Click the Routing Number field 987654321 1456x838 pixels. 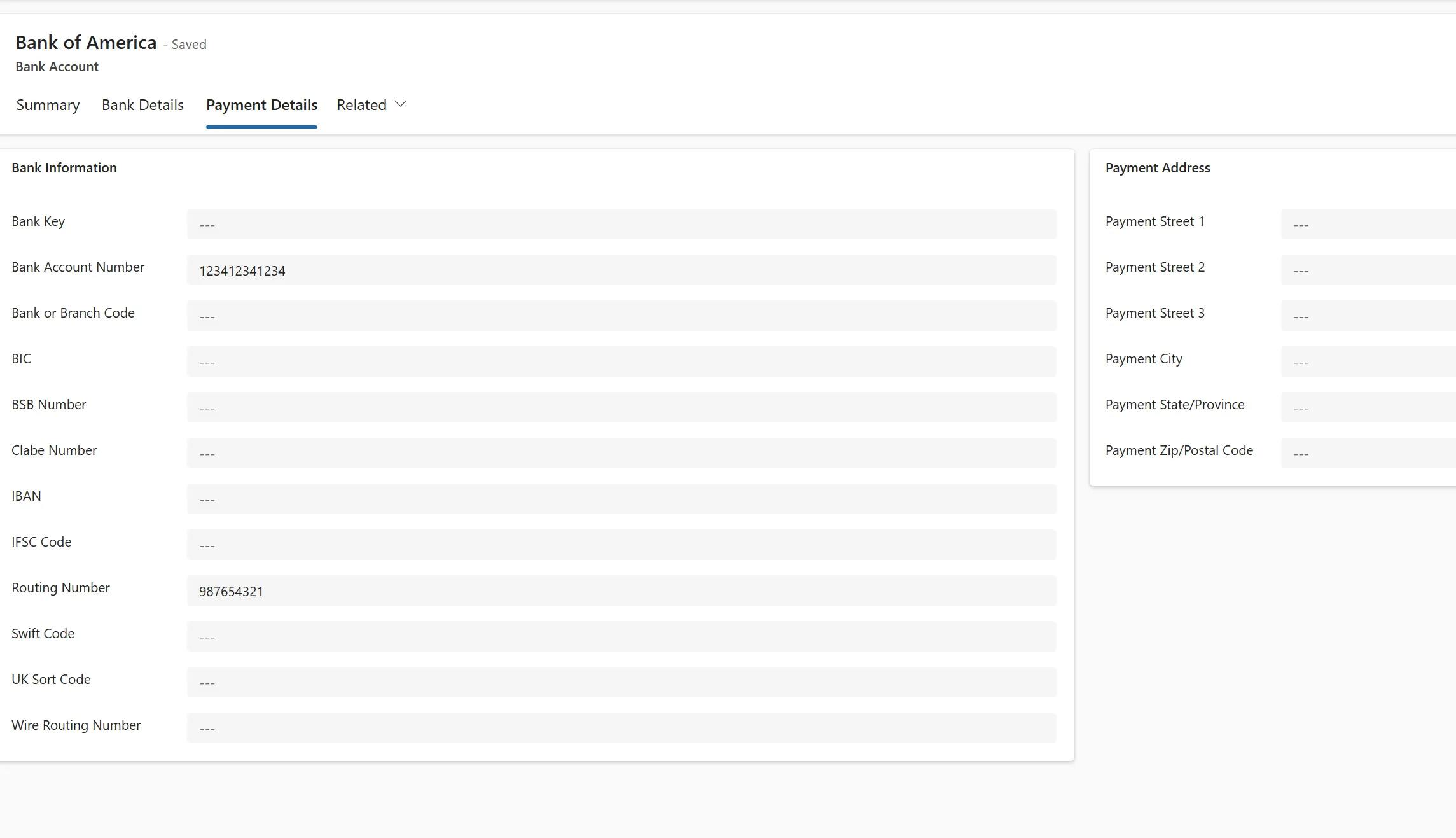[x=621, y=590]
